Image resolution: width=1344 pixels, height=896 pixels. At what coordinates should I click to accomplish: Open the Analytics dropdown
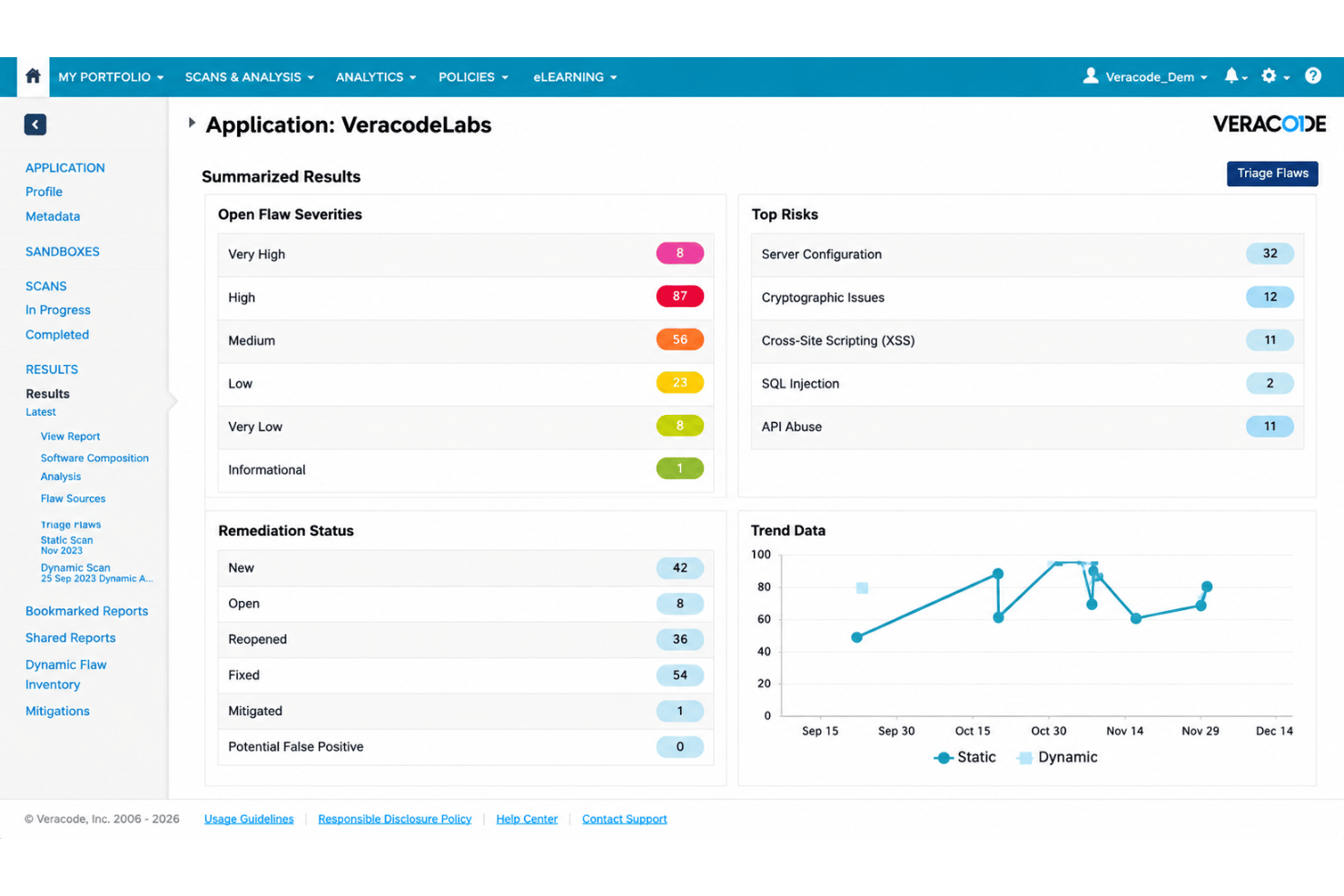(376, 77)
